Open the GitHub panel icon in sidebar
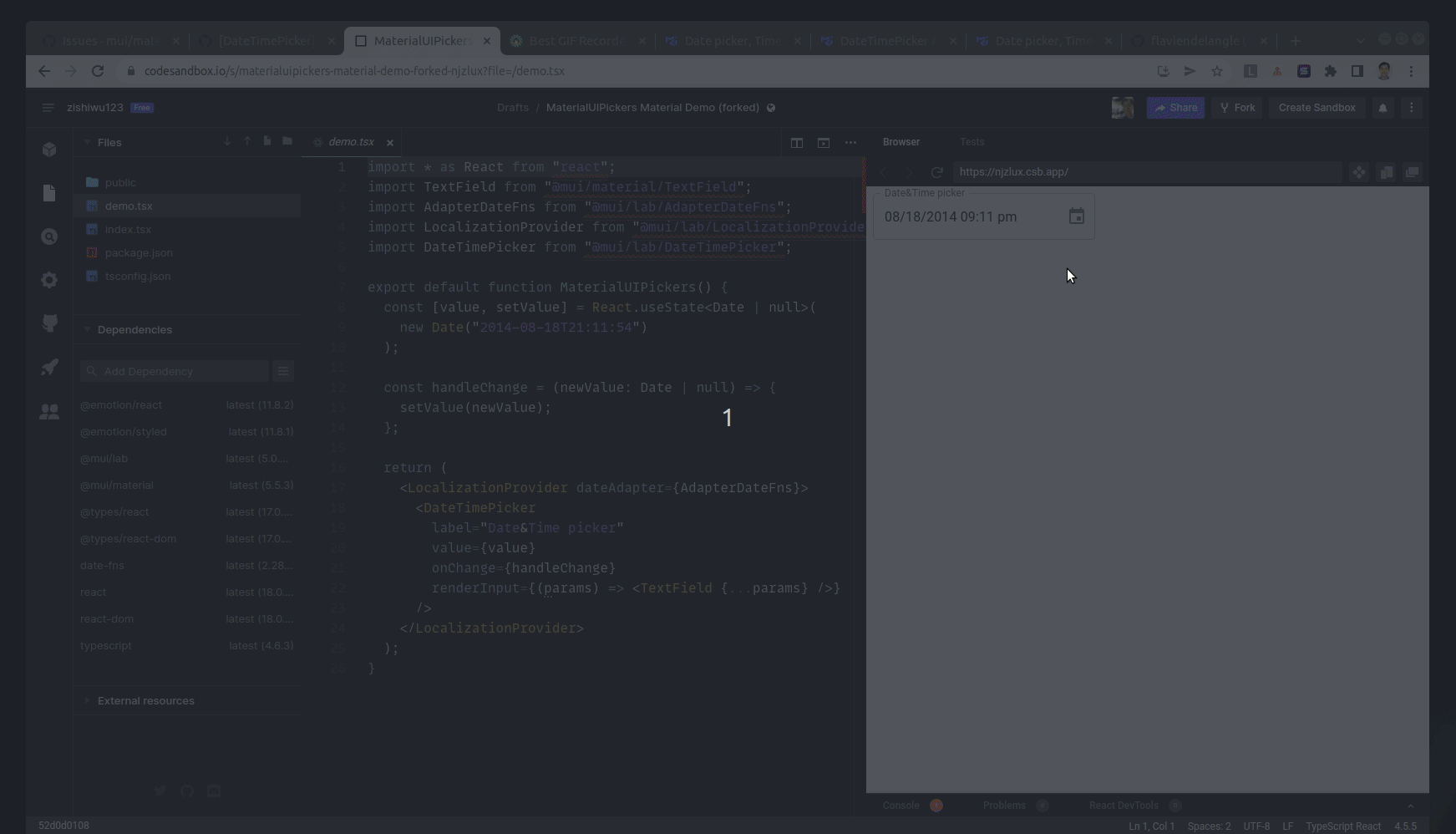 49,323
